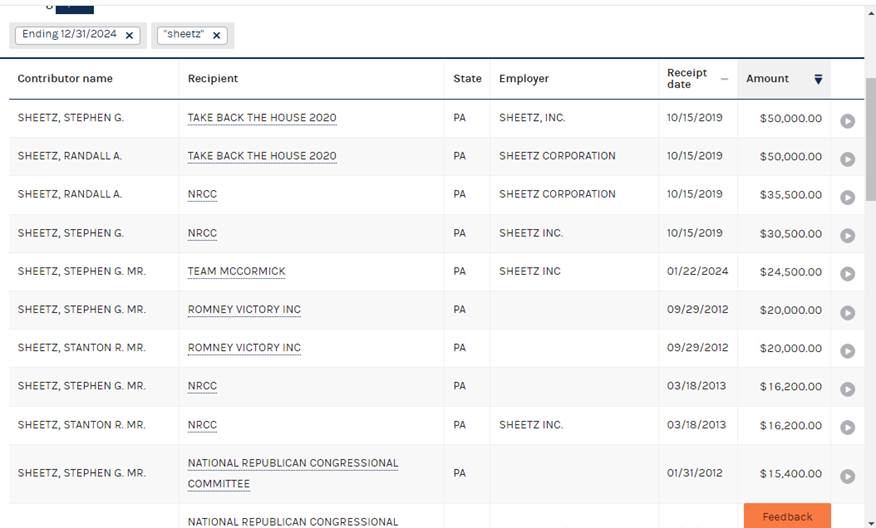The height and width of the screenshot is (528, 876).
Task: Expand the $30,500.00 NRCC contribution row
Action: tap(847, 236)
